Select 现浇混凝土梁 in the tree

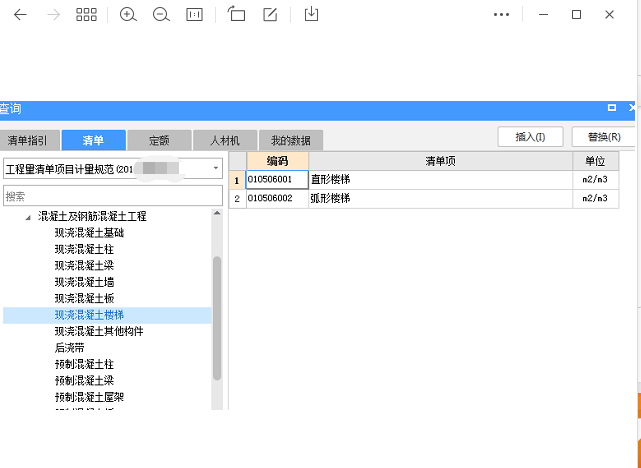pos(84,266)
